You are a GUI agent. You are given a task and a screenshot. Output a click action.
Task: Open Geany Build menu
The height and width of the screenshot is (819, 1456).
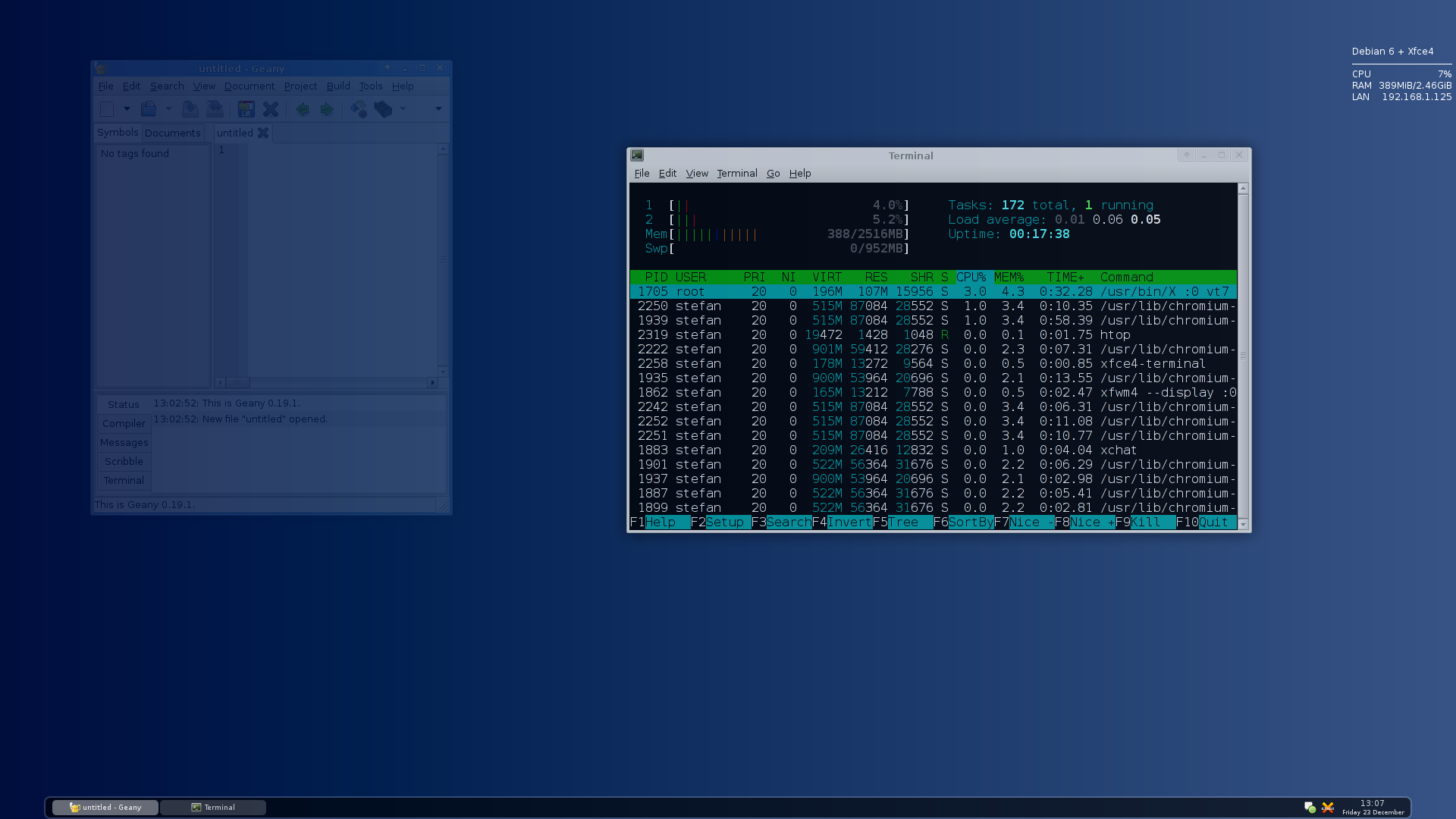[x=338, y=86]
